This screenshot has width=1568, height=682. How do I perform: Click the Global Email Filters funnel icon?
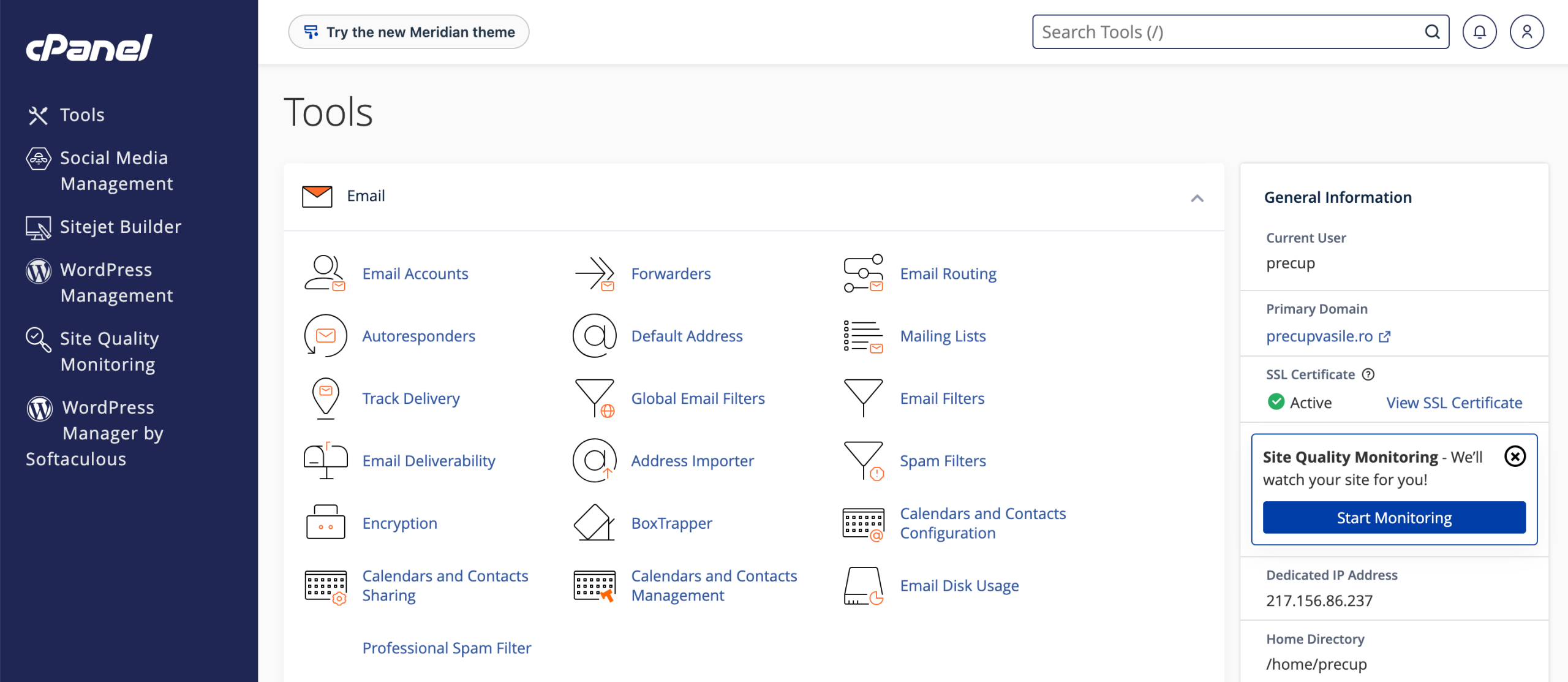[594, 398]
